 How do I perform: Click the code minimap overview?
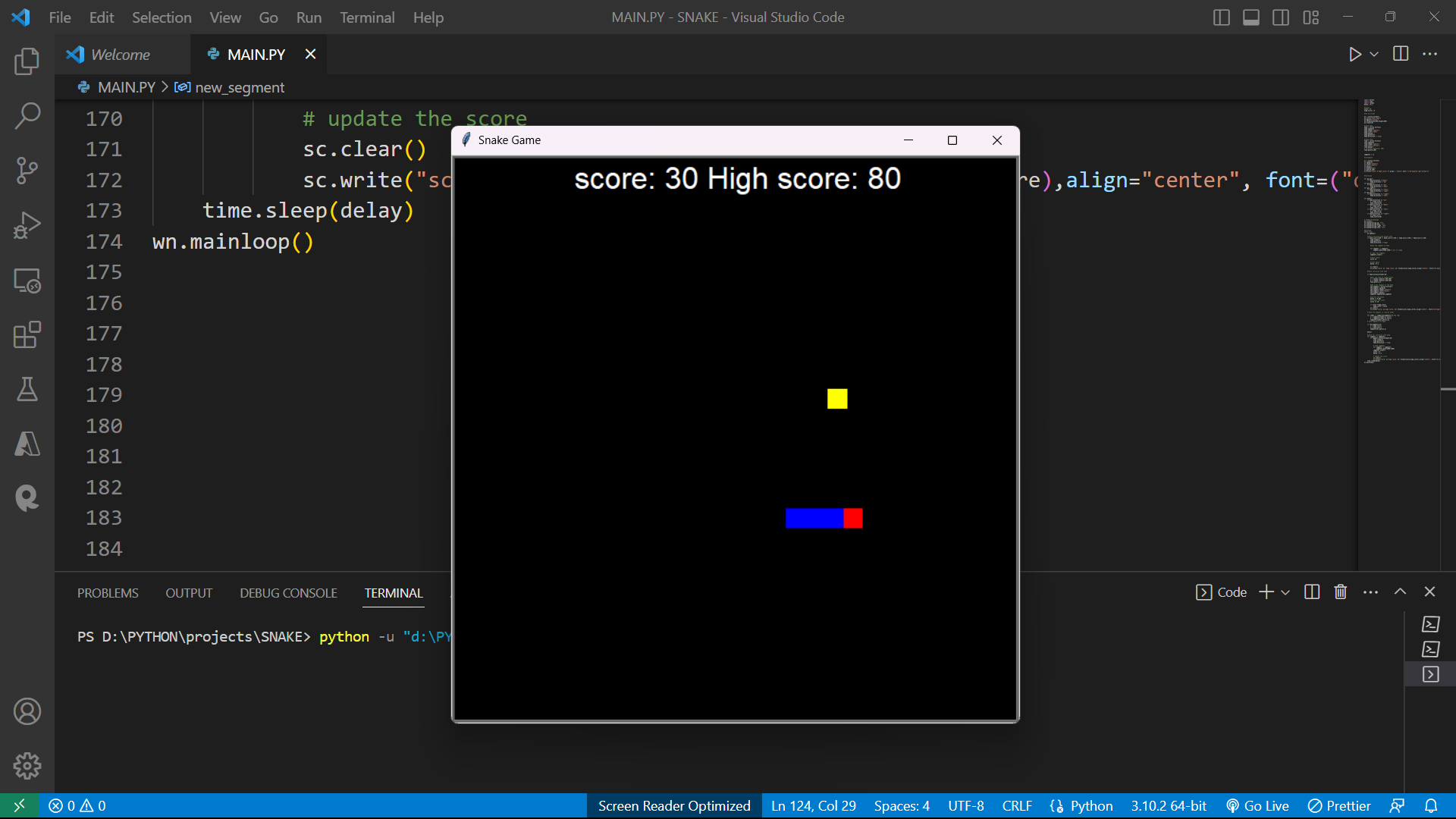pyautogui.click(x=1399, y=231)
